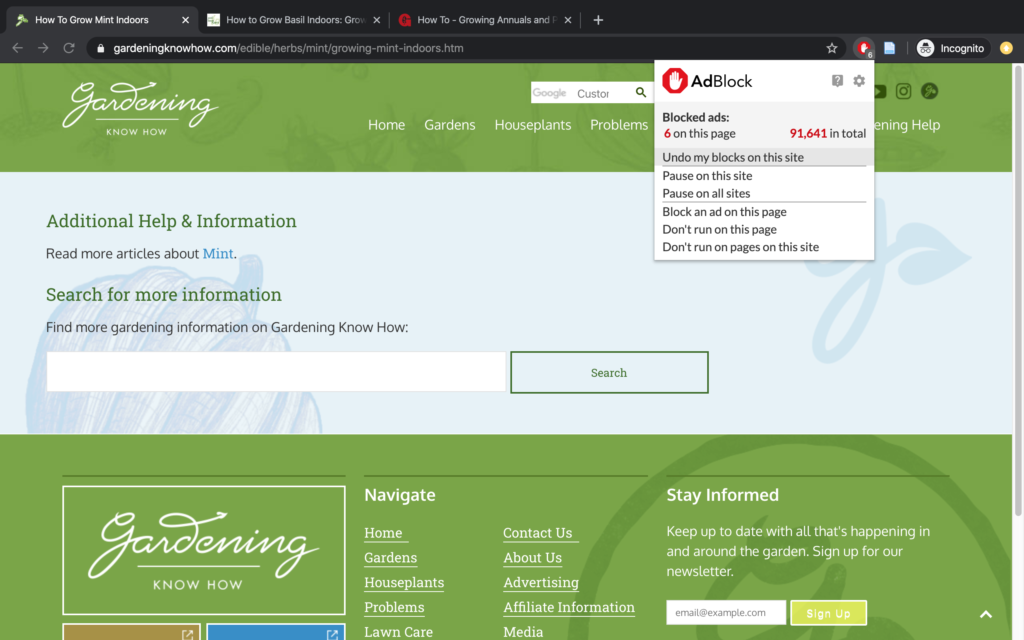The height and width of the screenshot is (640, 1024).
Task: Click the site lock icon in address bar
Action: click(101, 48)
